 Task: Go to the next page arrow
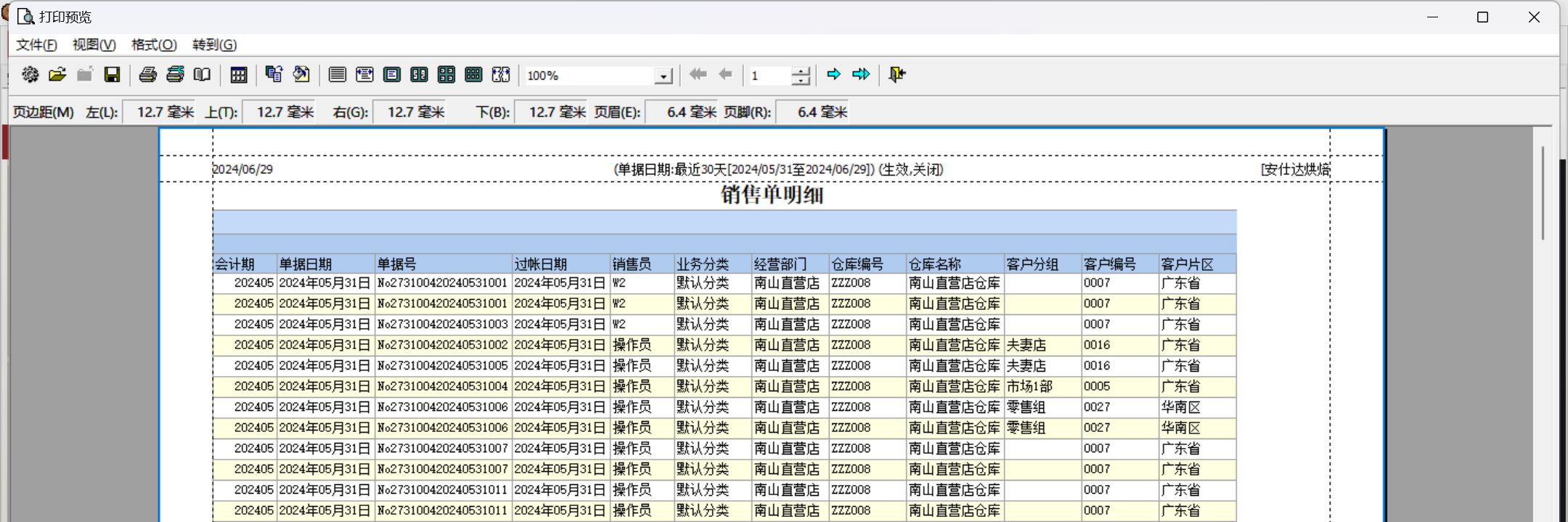833,75
